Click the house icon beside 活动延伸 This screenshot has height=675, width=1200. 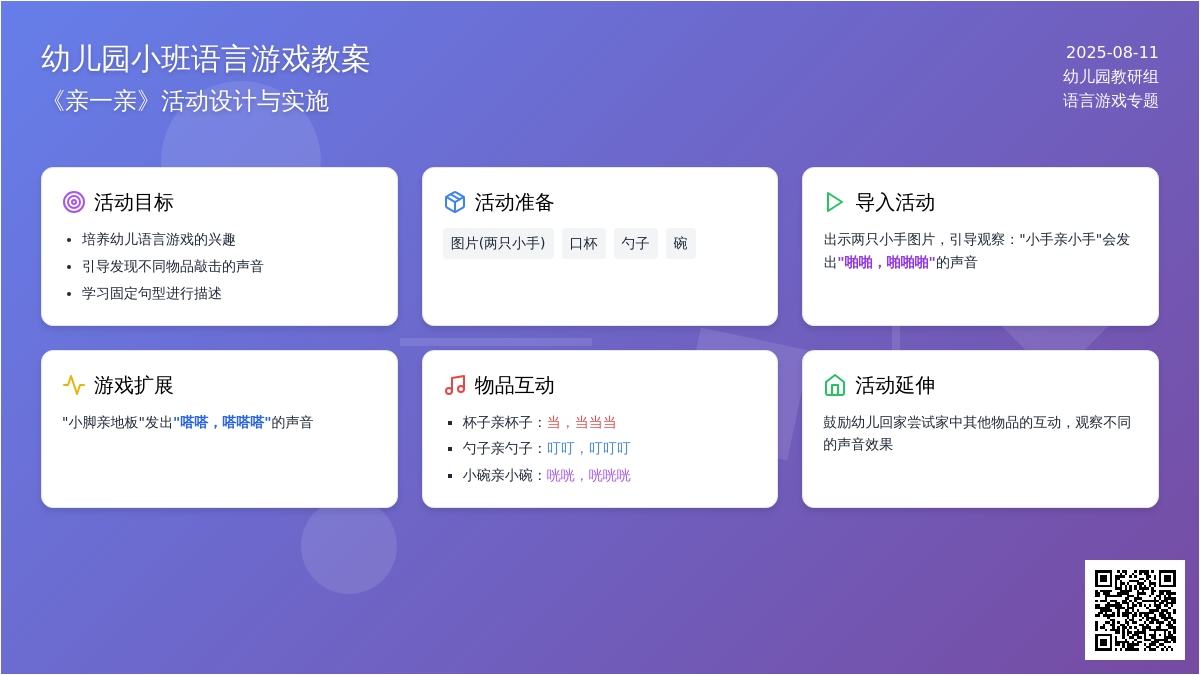pyautogui.click(x=835, y=385)
